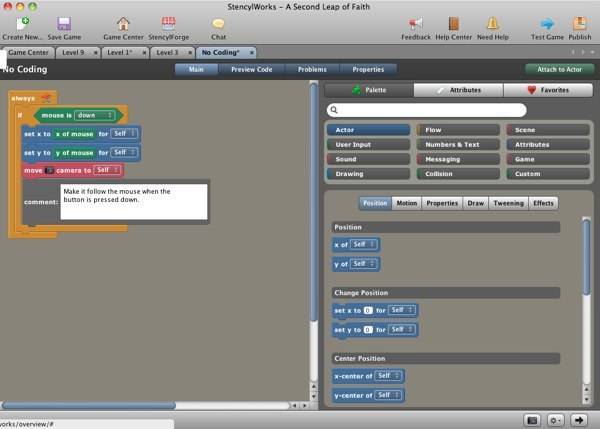
Task: Open the Game Center house icon
Action: coord(123,24)
